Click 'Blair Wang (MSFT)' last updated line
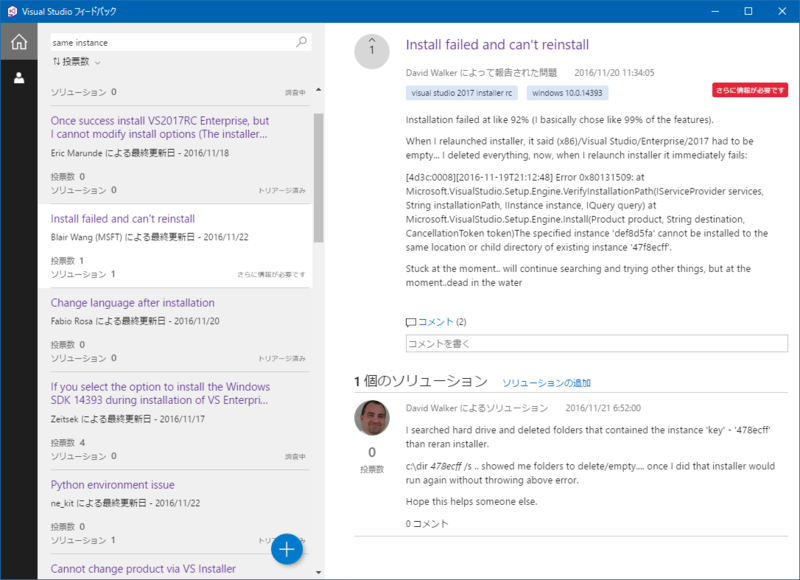The height and width of the screenshot is (580, 800). (x=149, y=237)
